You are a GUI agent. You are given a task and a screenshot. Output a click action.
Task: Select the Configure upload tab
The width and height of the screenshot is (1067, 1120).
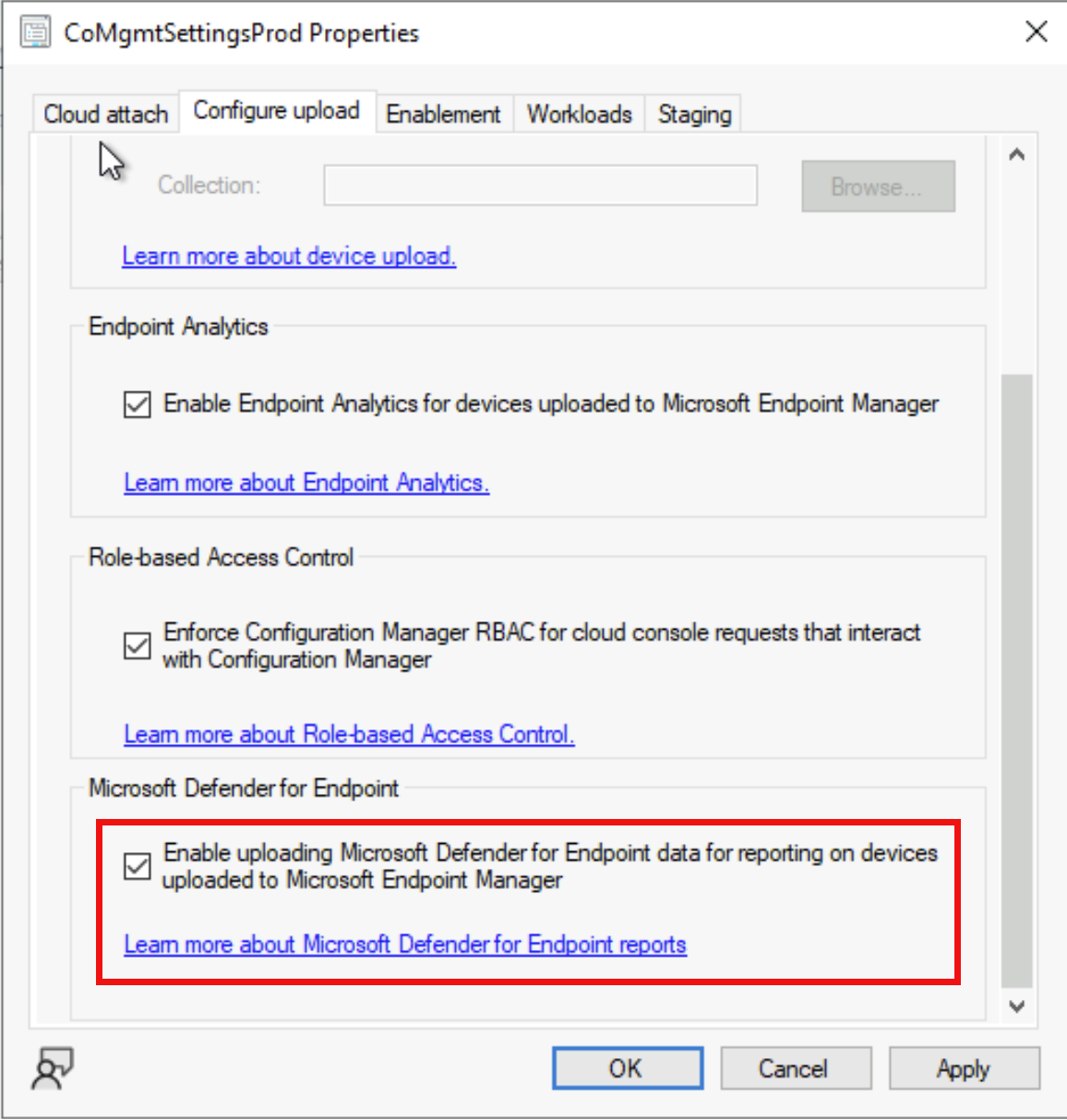(276, 112)
